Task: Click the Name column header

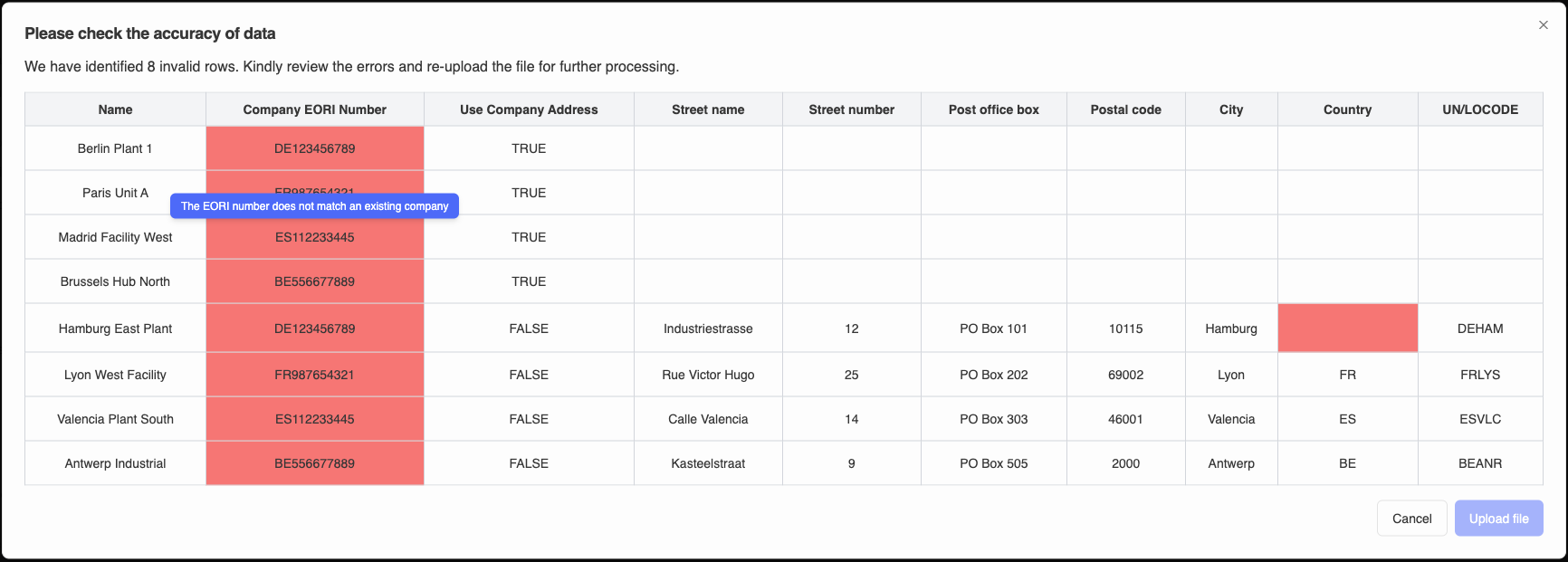Action: tap(115, 110)
